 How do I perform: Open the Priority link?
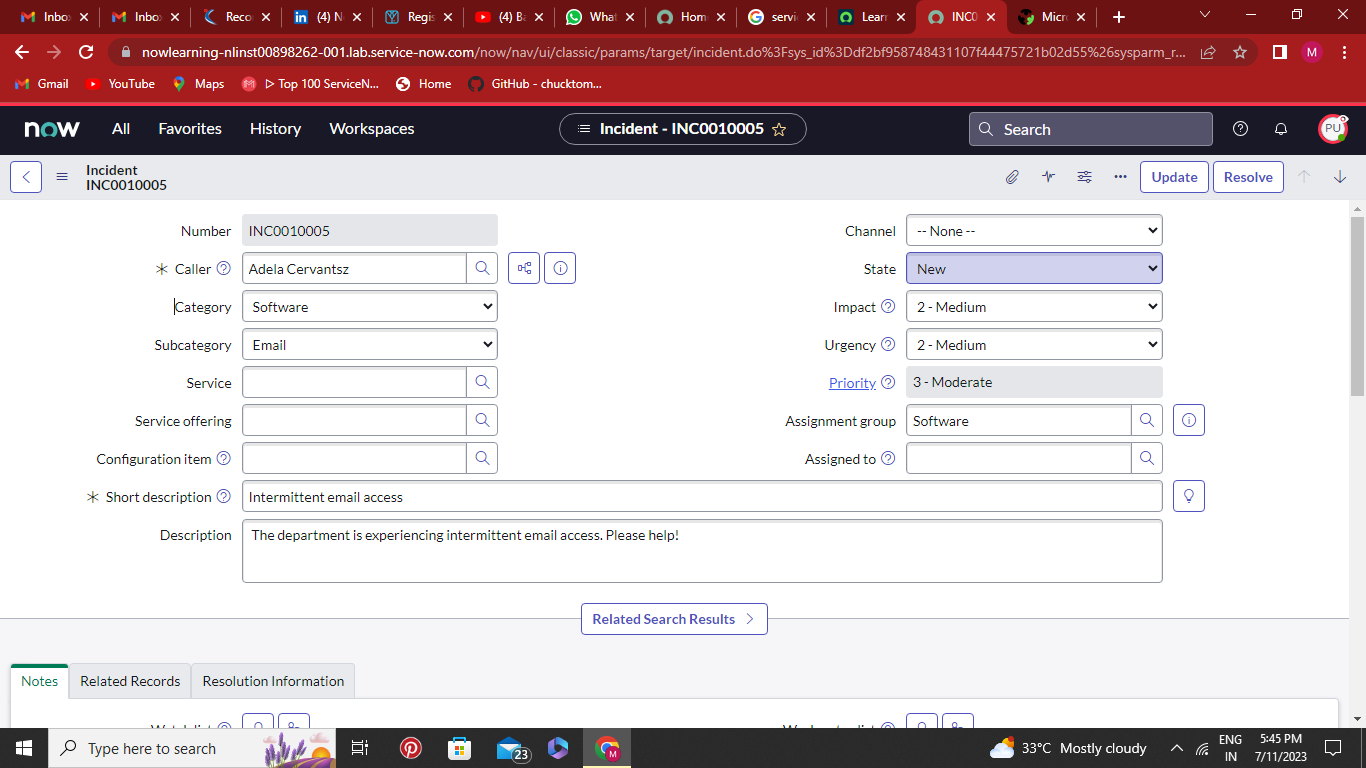pyautogui.click(x=851, y=382)
